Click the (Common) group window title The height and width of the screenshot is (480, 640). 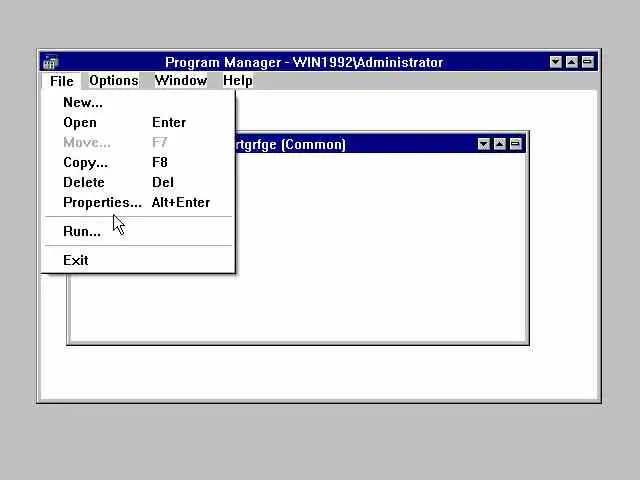pos(291,144)
